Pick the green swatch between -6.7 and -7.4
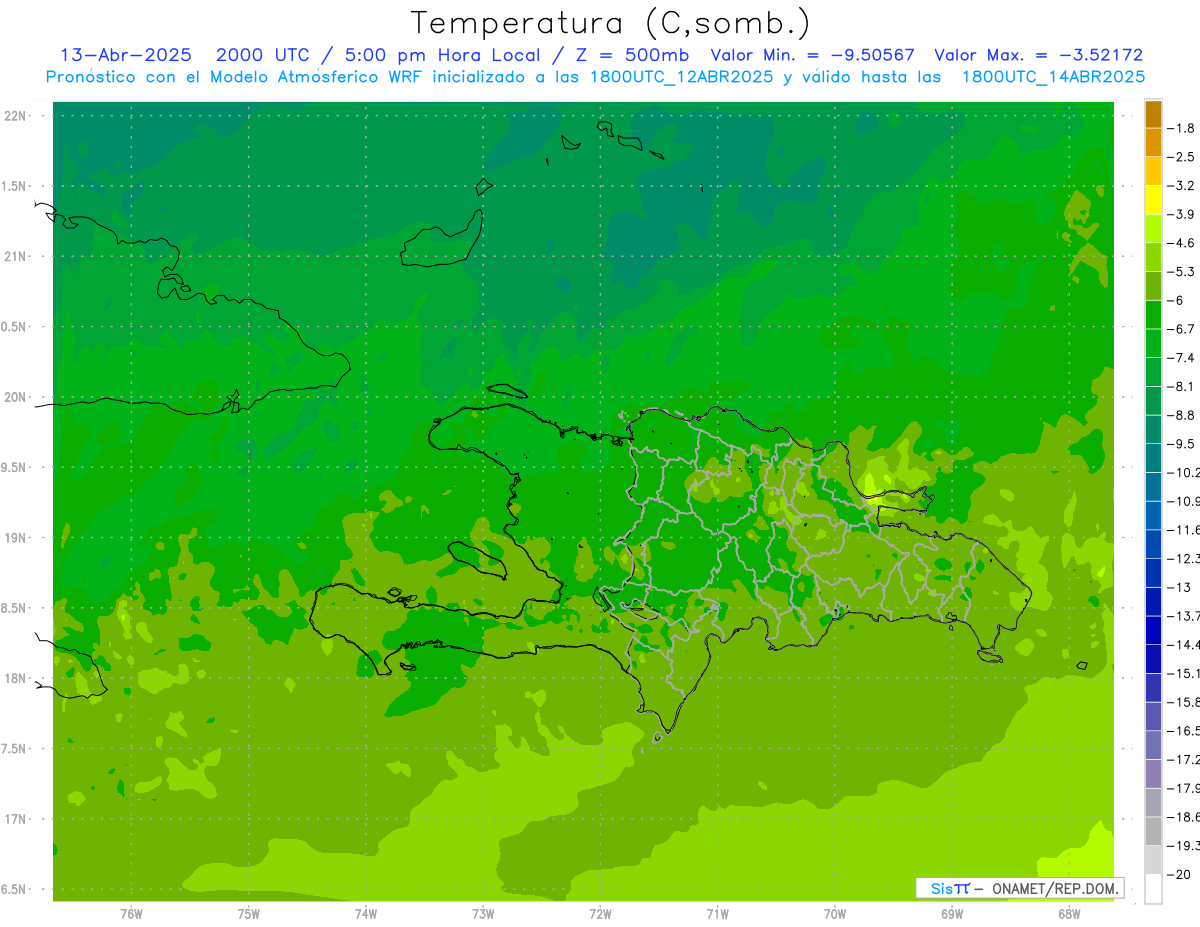Screen dimensions: 1200x927 pos(1153,343)
